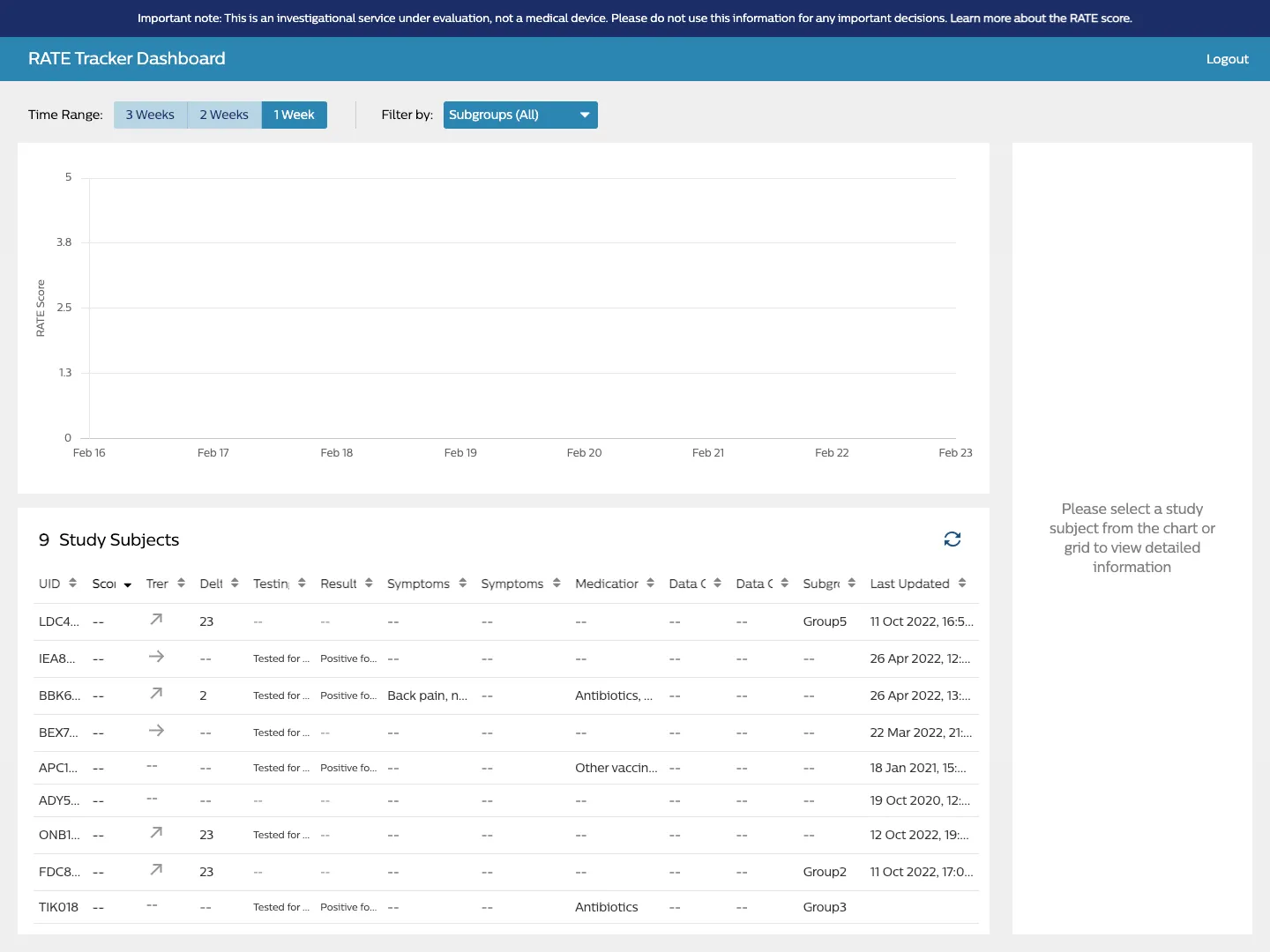Click 19 Oct 2020 last updated cell
Image resolution: width=1270 pixels, height=952 pixels.
click(x=920, y=800)
